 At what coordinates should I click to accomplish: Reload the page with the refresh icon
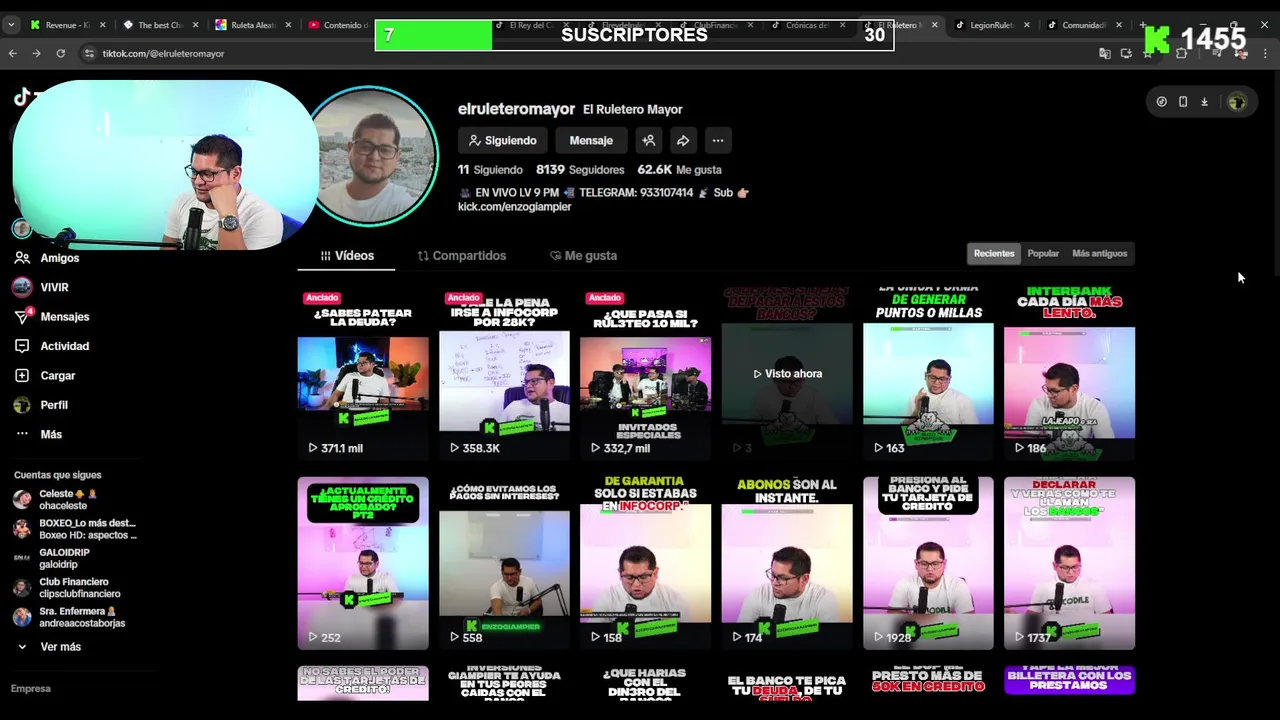pos(61,53)
